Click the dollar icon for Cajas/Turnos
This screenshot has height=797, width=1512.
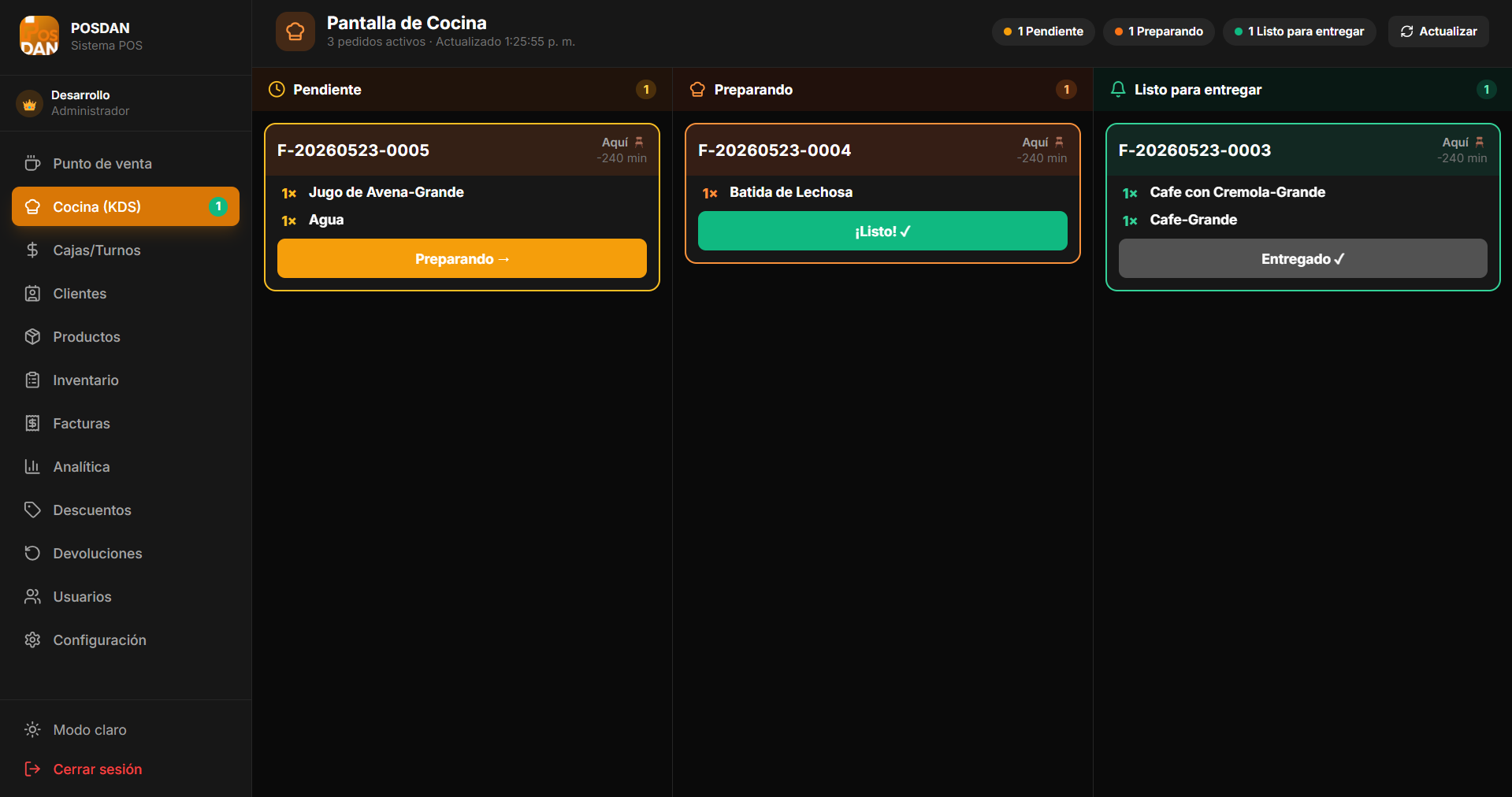click(32, 250)
